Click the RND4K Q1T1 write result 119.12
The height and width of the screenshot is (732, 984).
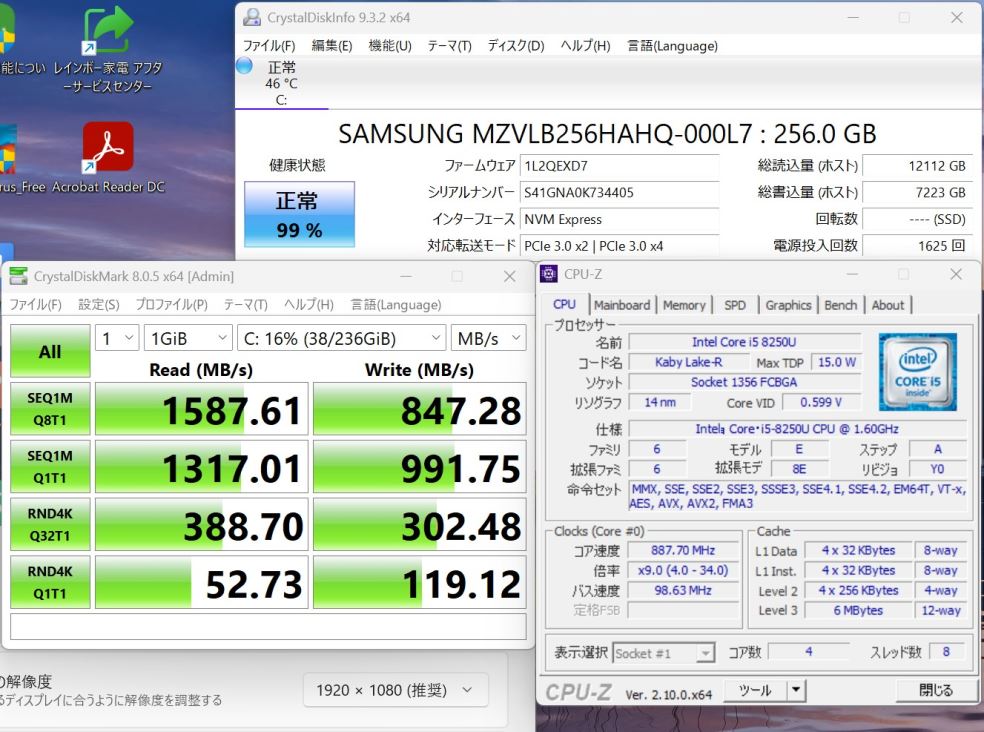click(419, 582)
